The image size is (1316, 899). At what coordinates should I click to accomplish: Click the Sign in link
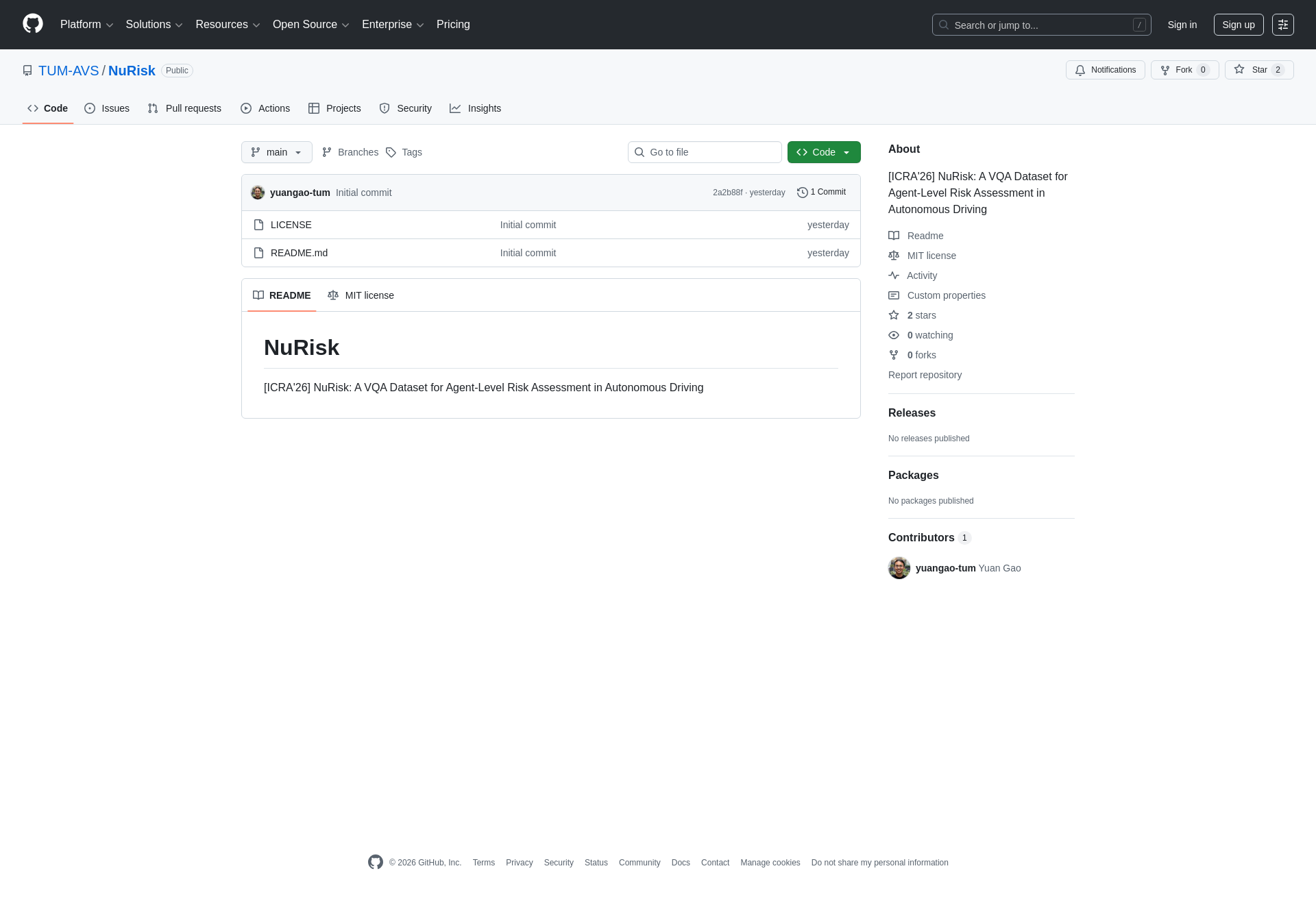[1182, 25]
